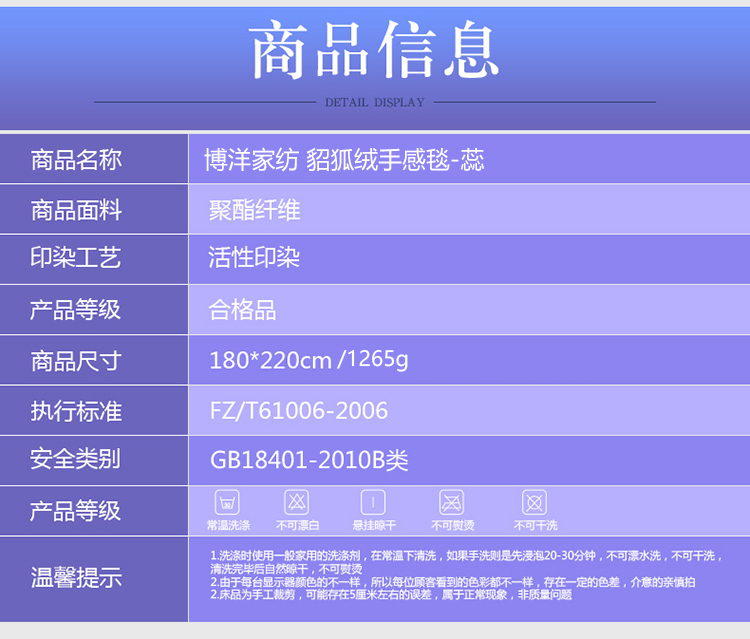Image resolution: width=750 pixels, height=639 pixels.
Task: Select the 商品名称 row label
Action: [77, 160]
